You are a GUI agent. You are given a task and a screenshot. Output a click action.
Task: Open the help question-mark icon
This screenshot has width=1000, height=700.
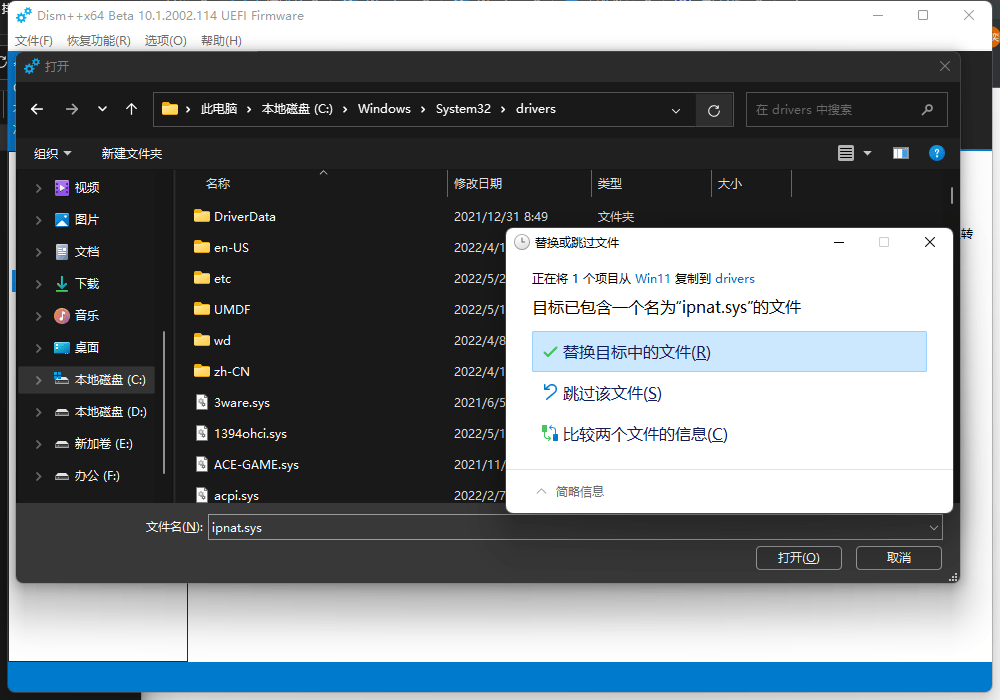[x=936, y=153]
